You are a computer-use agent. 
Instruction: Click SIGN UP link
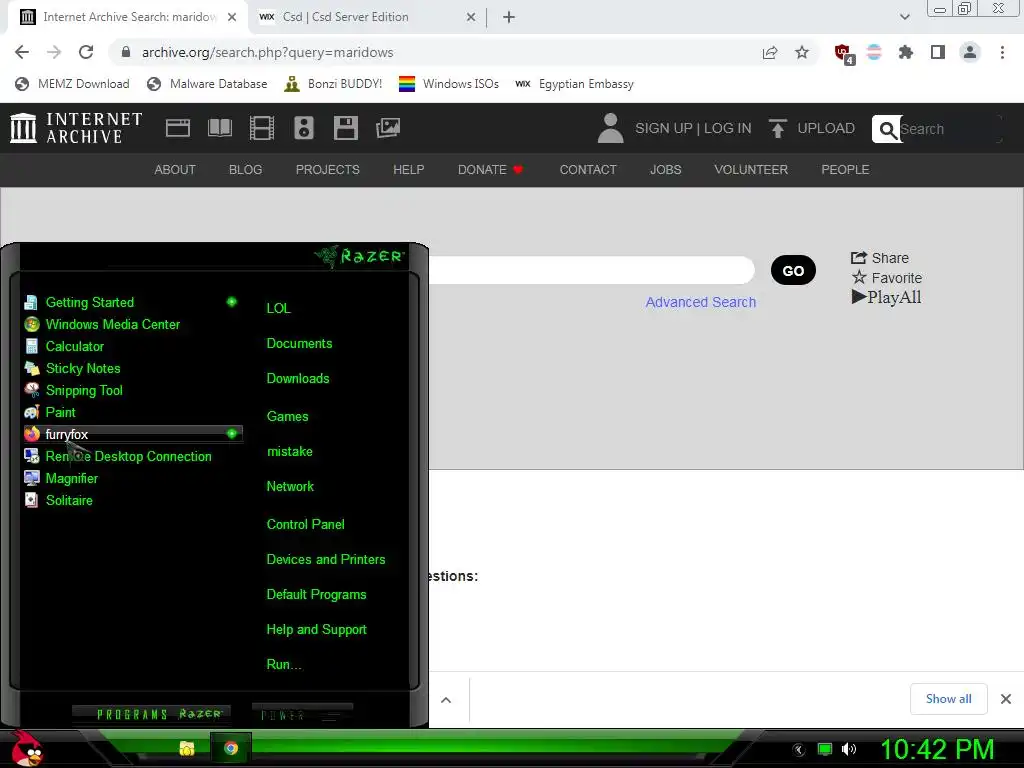[x=664, y=128]
